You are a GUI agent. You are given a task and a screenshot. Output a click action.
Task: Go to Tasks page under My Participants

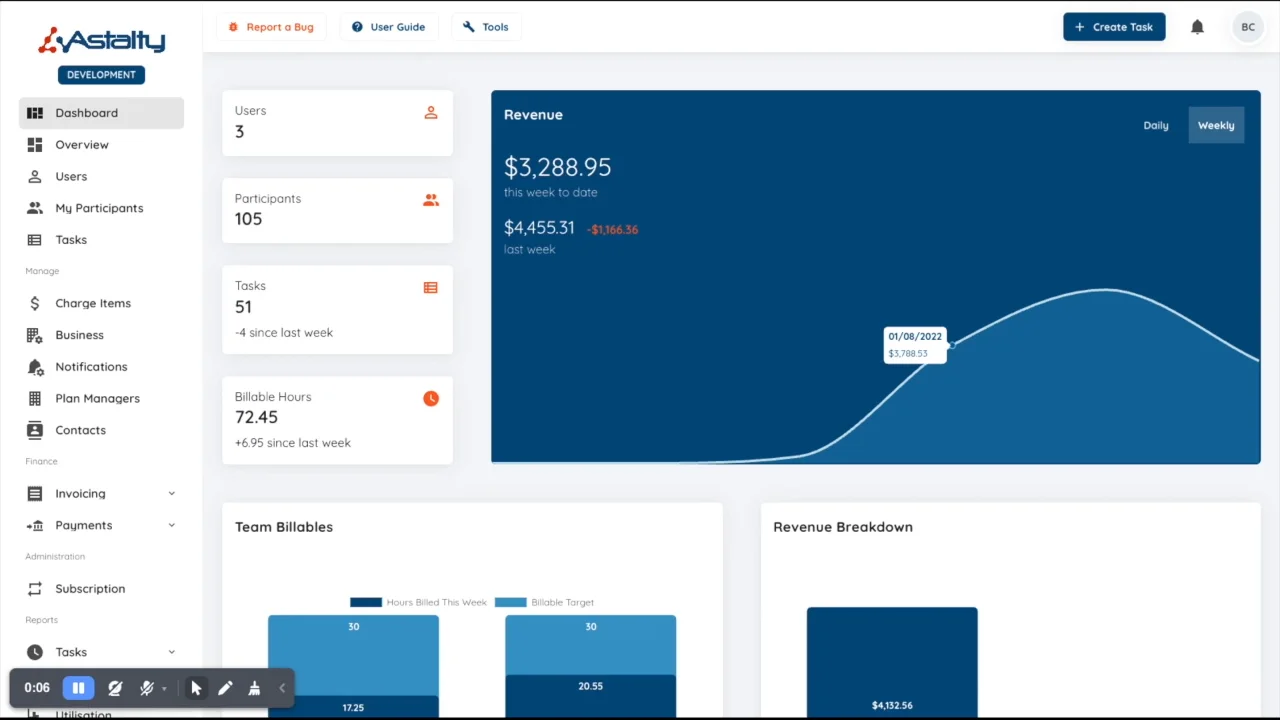tap(101, 240)
